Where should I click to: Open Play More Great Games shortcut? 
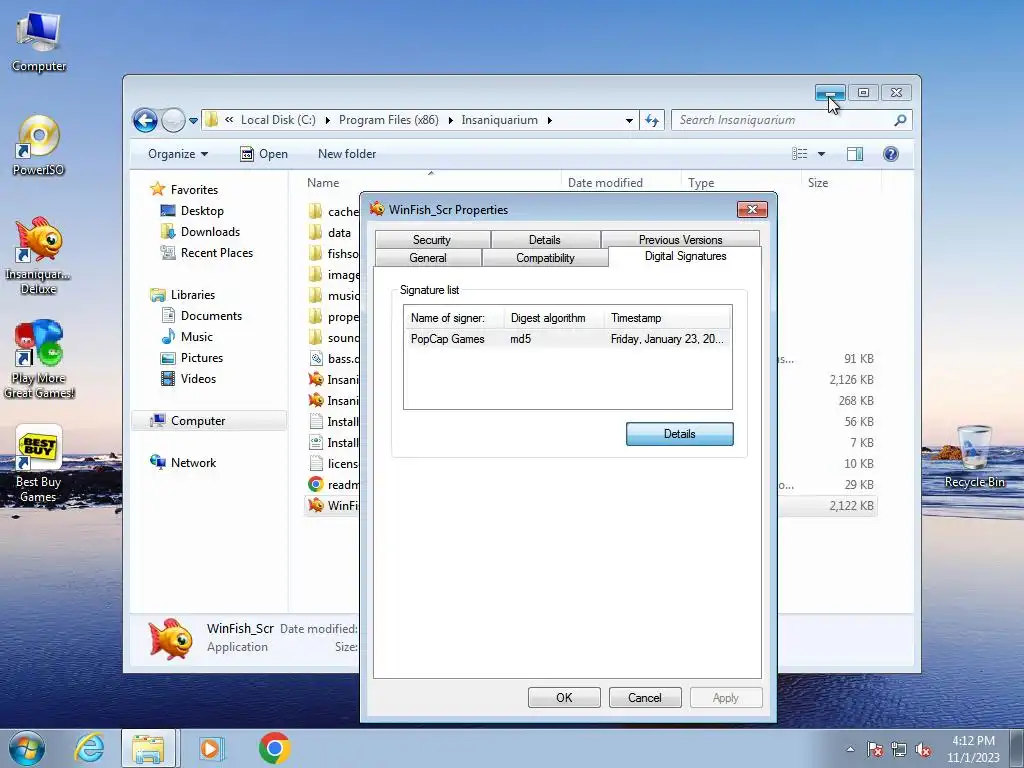[x=39, y=359]
